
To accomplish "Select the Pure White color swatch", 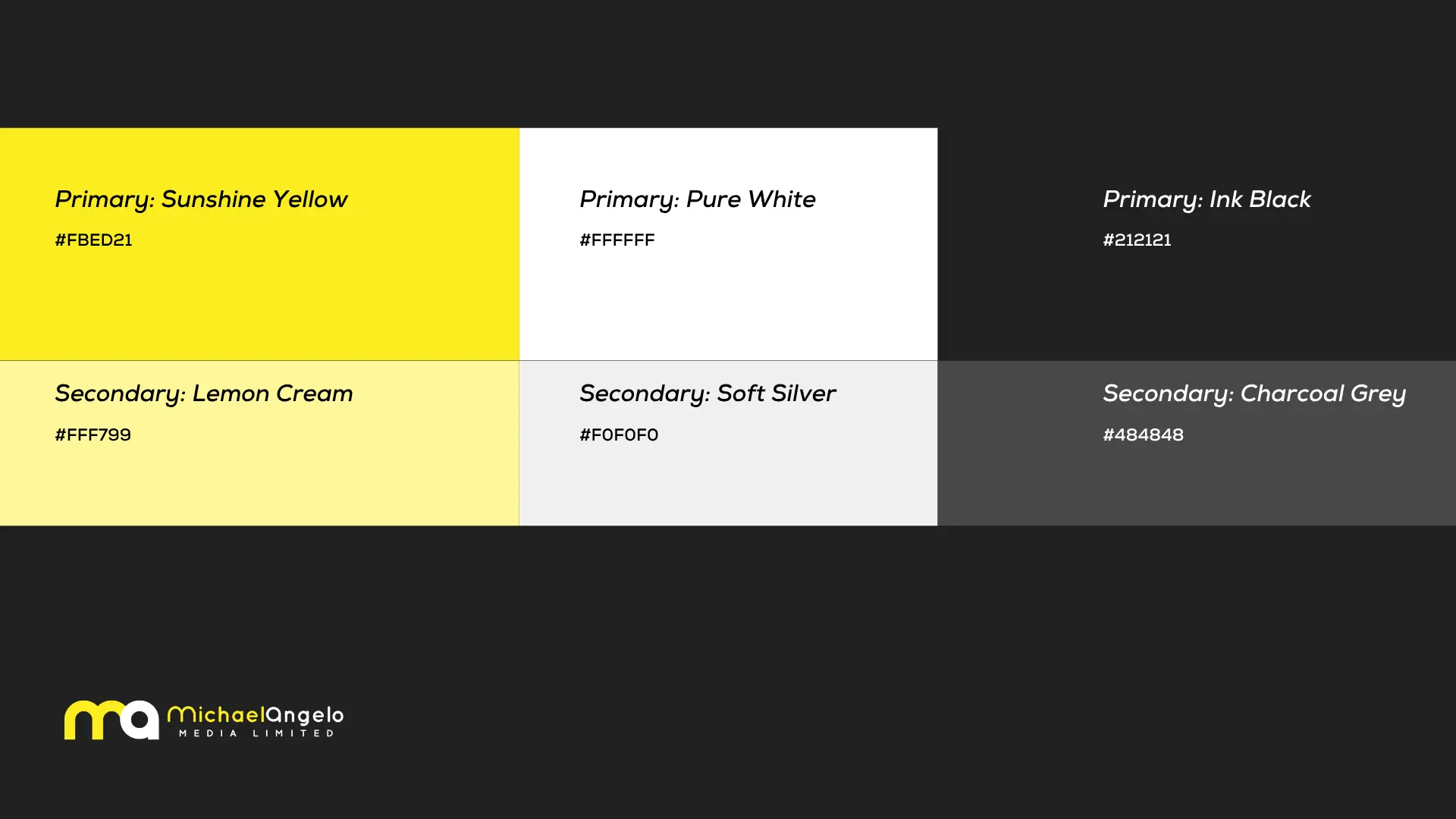I will 728,303.
